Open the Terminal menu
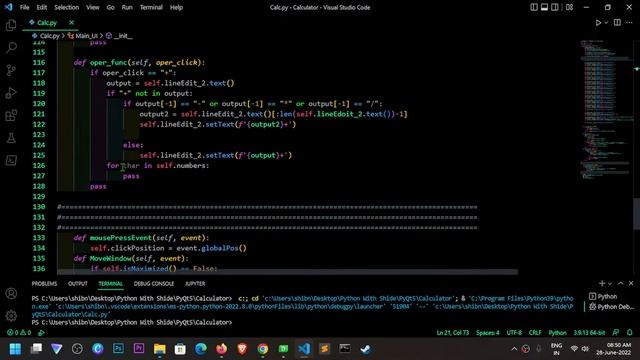This screenshot has height=360, width=640. [151, 7]
